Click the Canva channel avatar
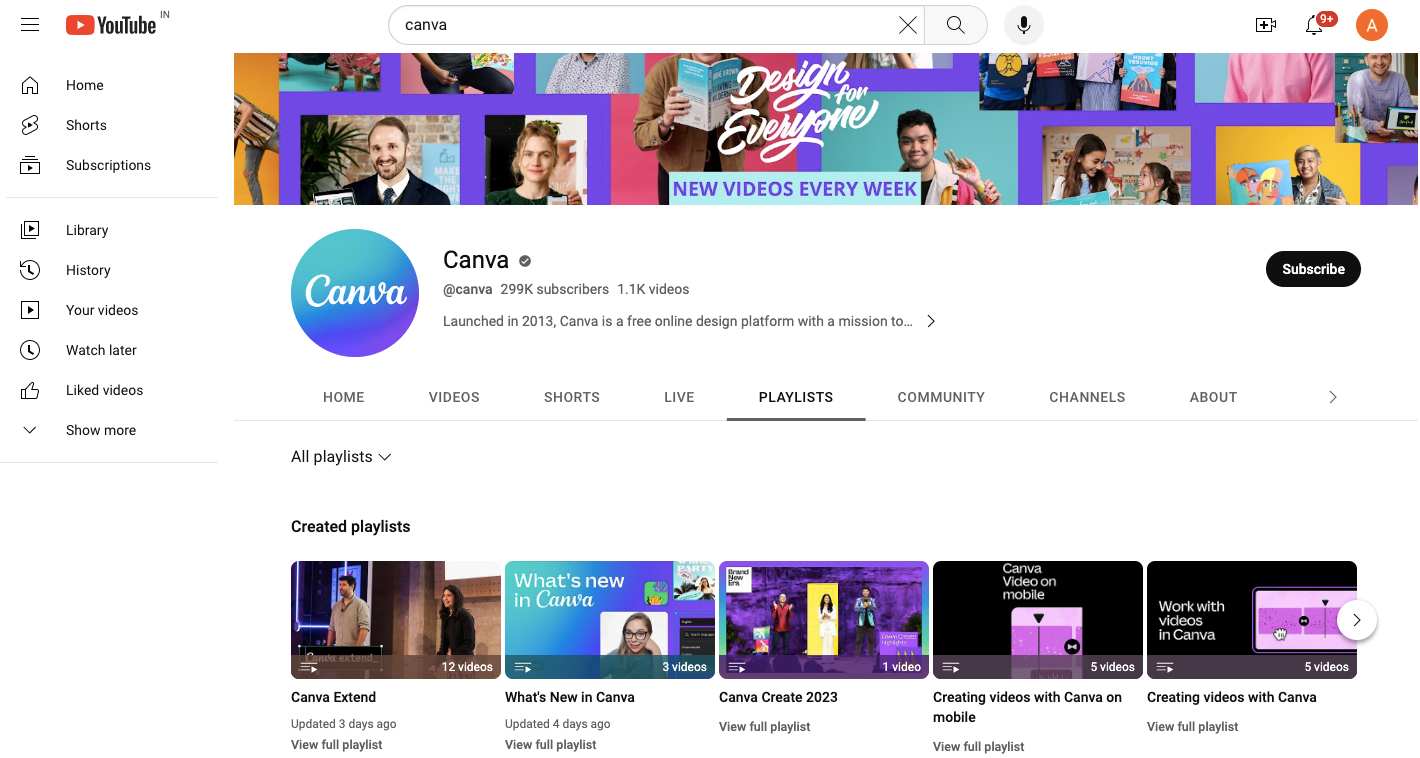 [x=355, y=293]
